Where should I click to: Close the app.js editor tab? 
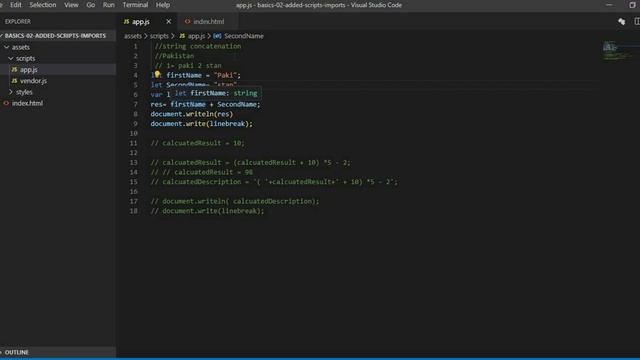pyautogui.click(x=169, y=22)
